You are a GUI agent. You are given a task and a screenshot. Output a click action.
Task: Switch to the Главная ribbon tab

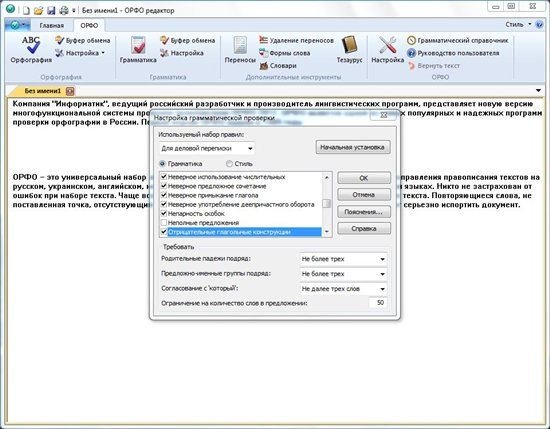point(52,26)
